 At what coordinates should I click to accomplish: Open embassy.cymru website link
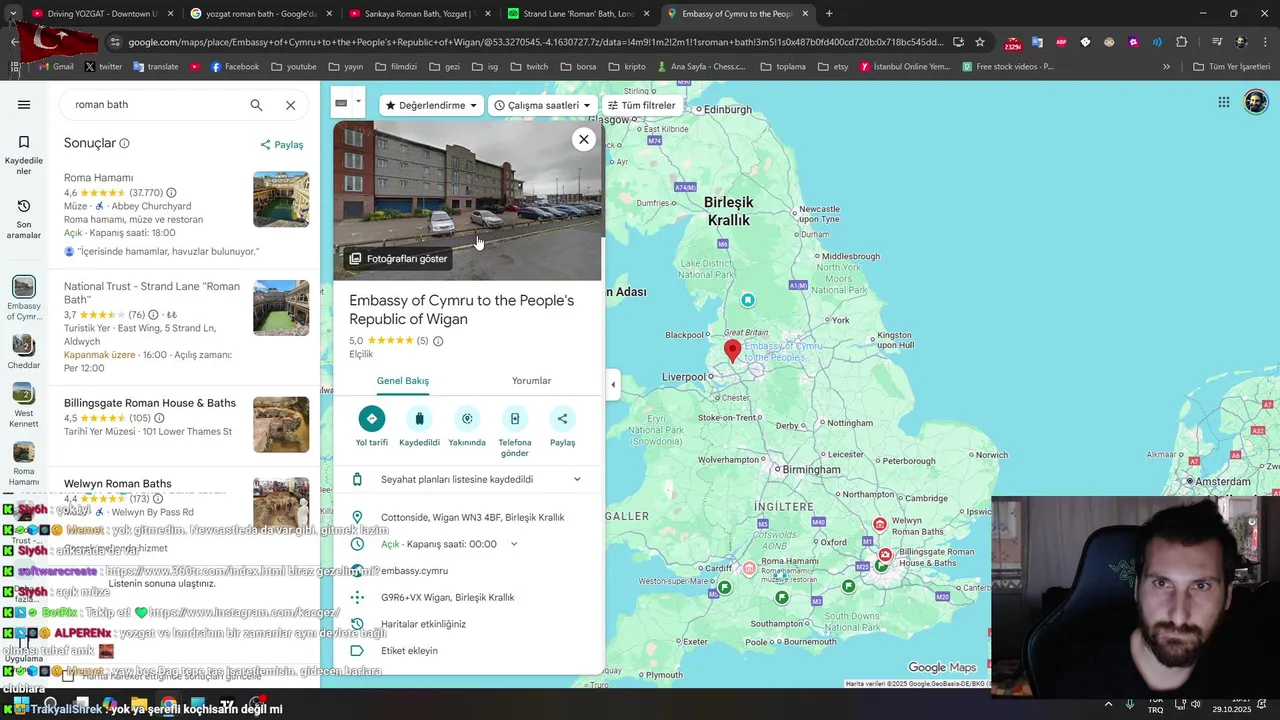[x=414, y=571]
